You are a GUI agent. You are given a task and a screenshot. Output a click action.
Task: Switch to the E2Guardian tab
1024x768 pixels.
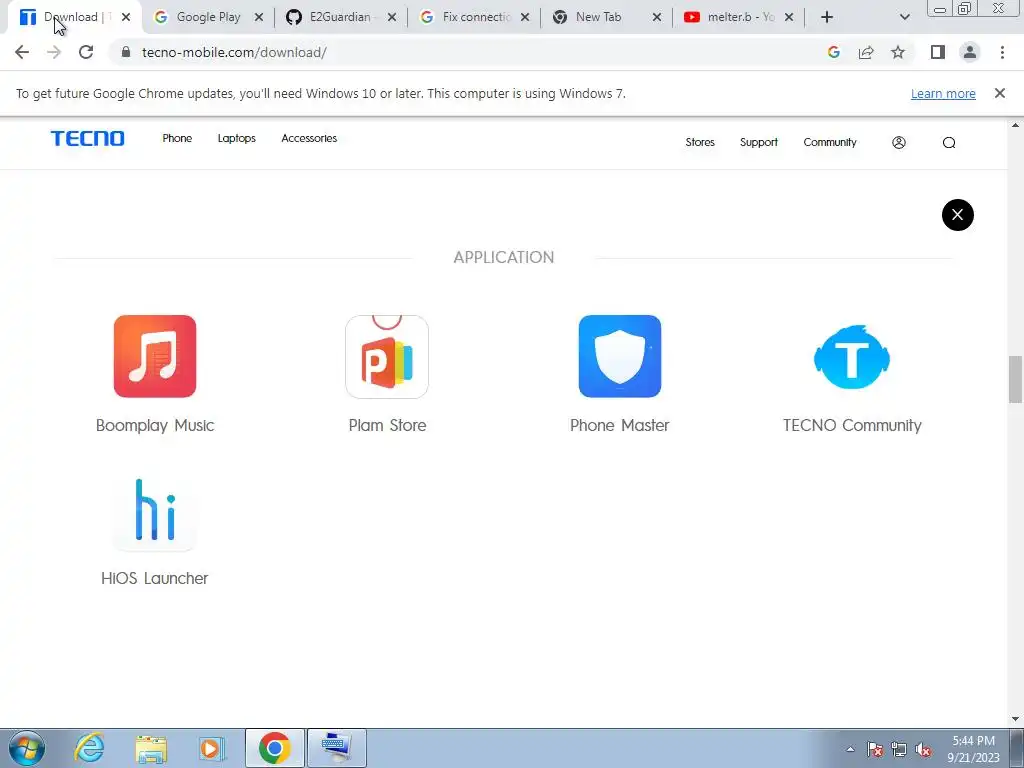click(x=340, y=17)
